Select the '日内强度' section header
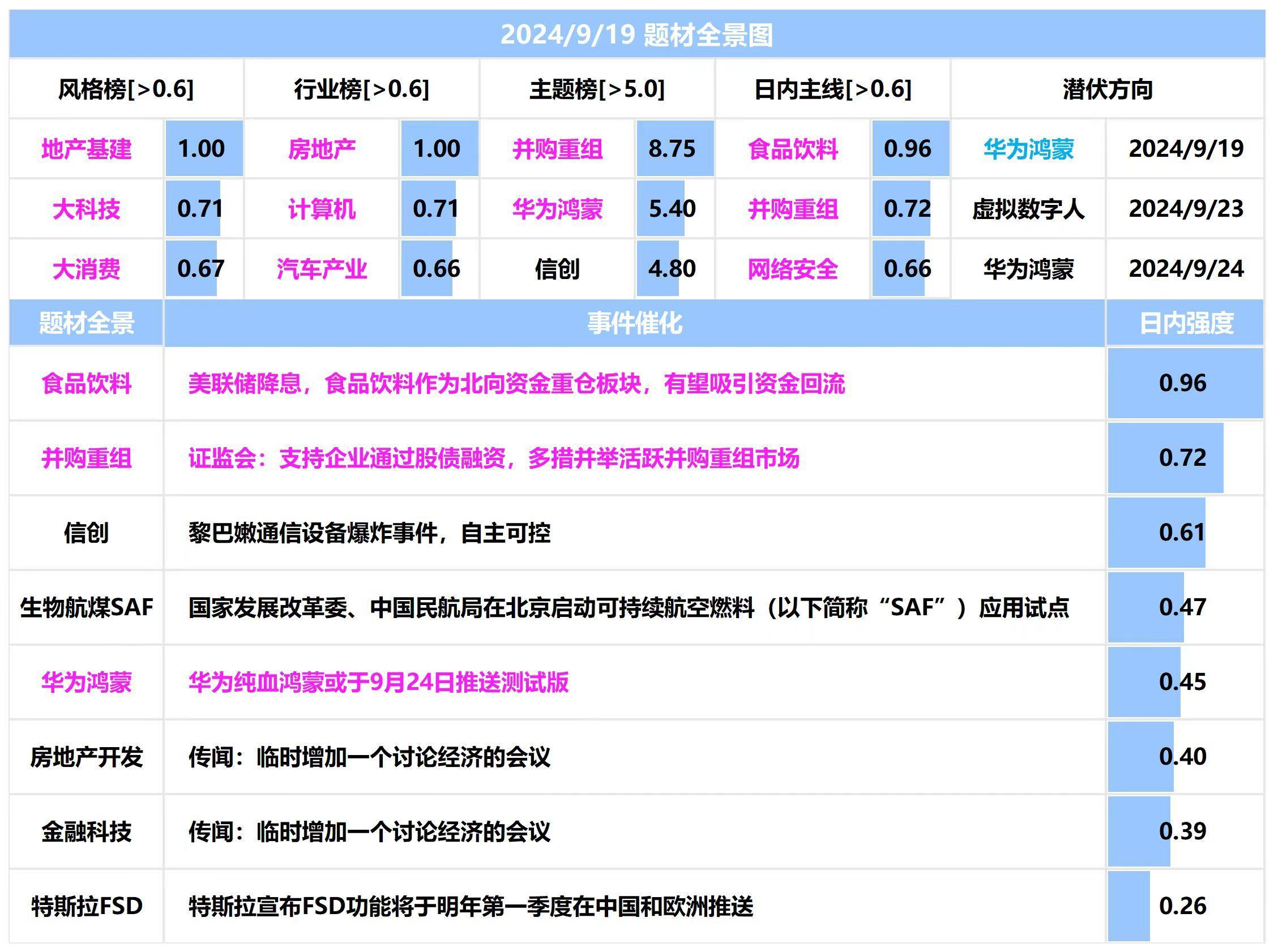This screenshot has height=952, width=1274. click(x=1186, y=323)
